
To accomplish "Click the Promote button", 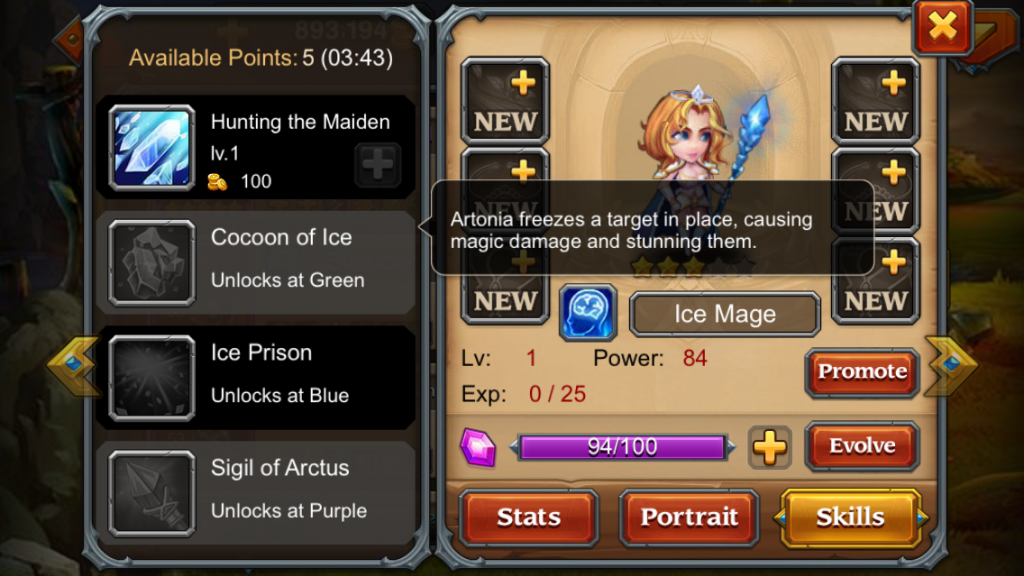I will pos(862,372).
